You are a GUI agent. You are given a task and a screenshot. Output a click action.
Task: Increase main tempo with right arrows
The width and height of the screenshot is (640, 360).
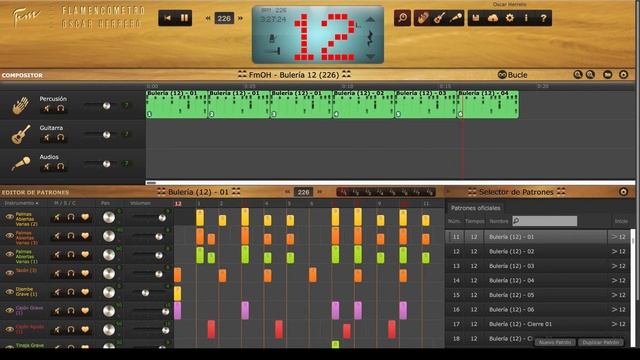pyautogui.click(x=240, y=18)
